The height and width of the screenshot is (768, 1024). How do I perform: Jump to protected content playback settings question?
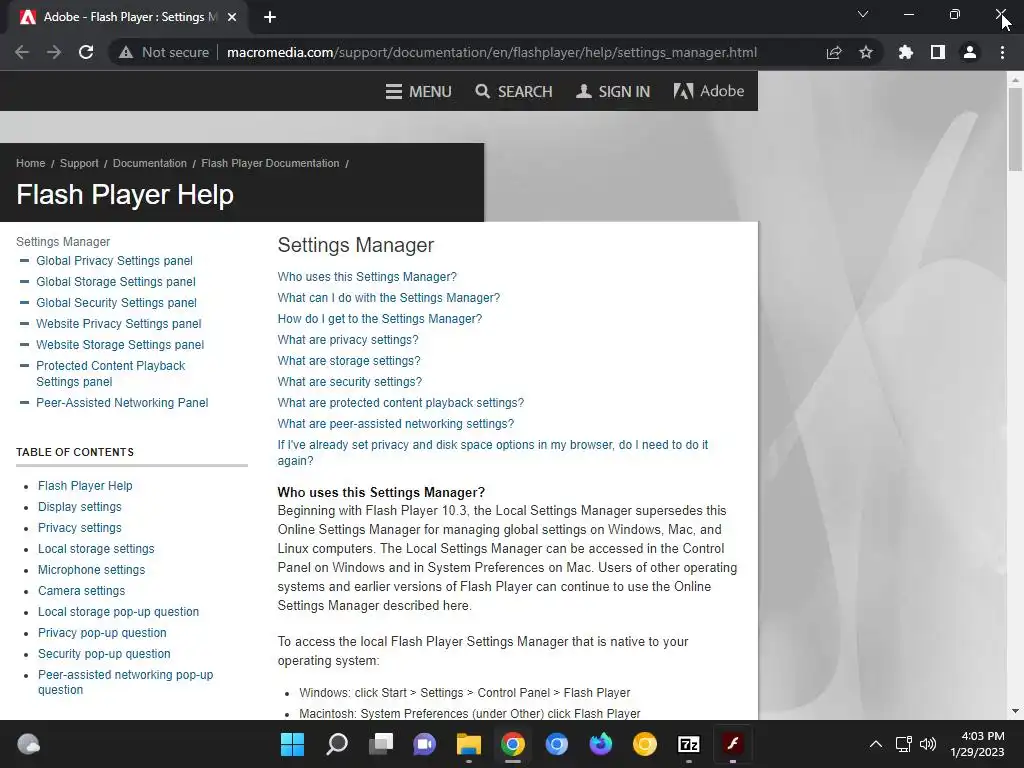pyautogui.click(x=400, y=402)
